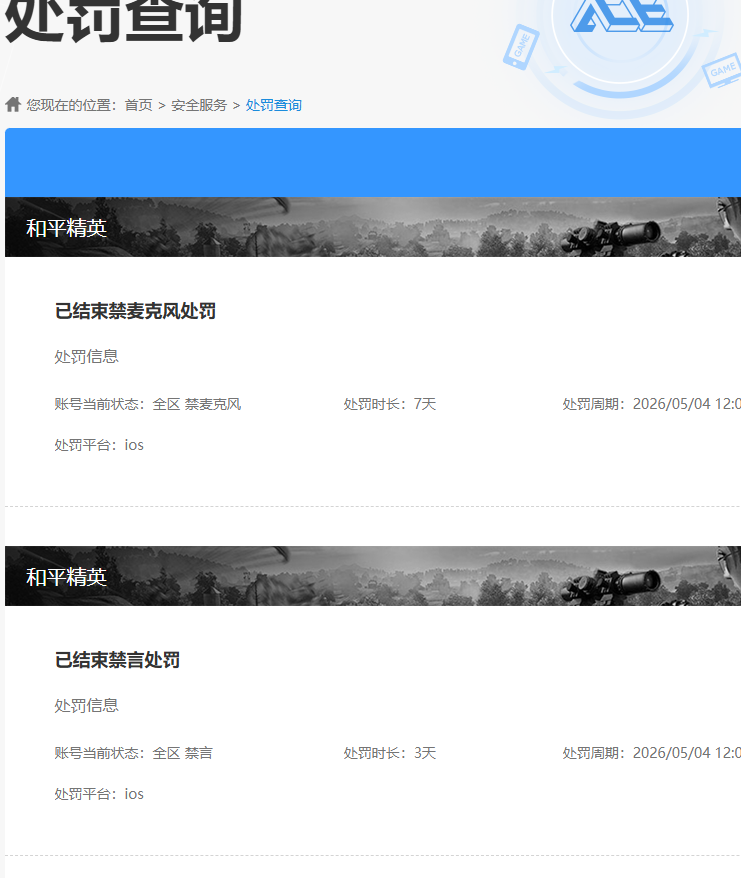741x878 pixels.
Task: Click 处罚信息 under the 禁麦克风 penalty
Action: click(86, 357)
